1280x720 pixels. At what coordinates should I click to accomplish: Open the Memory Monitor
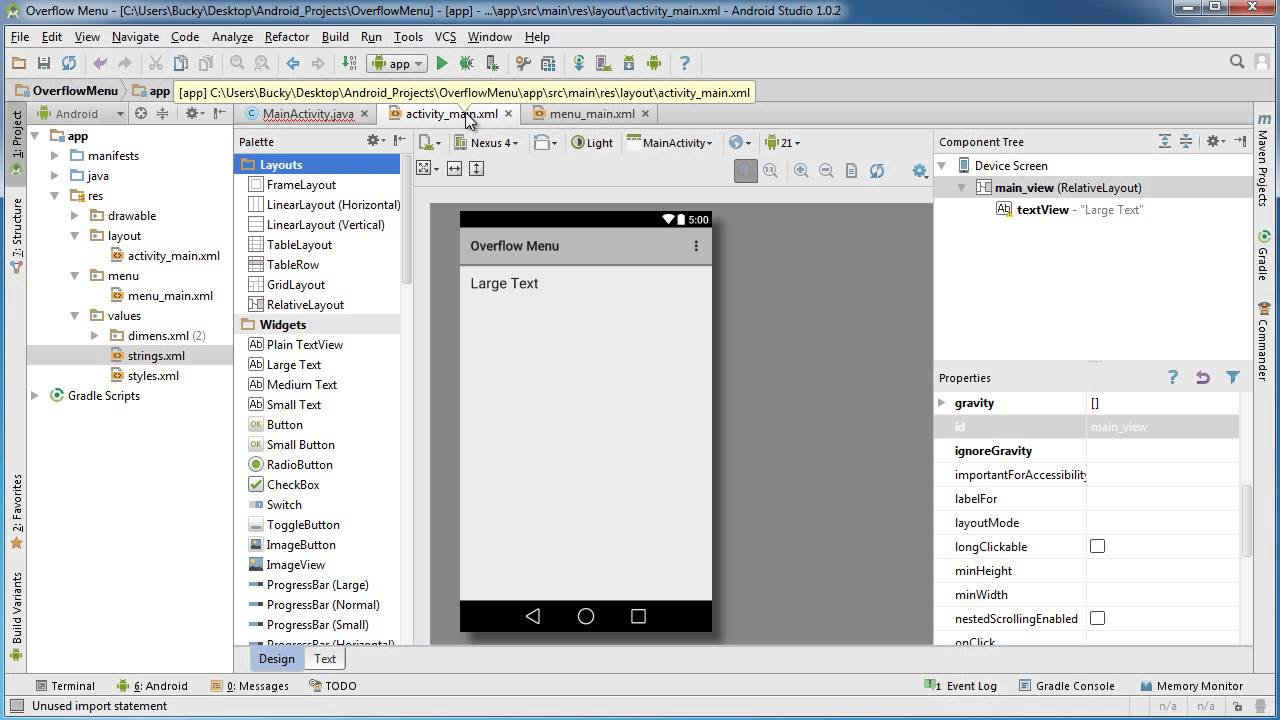pos(1191,686)
